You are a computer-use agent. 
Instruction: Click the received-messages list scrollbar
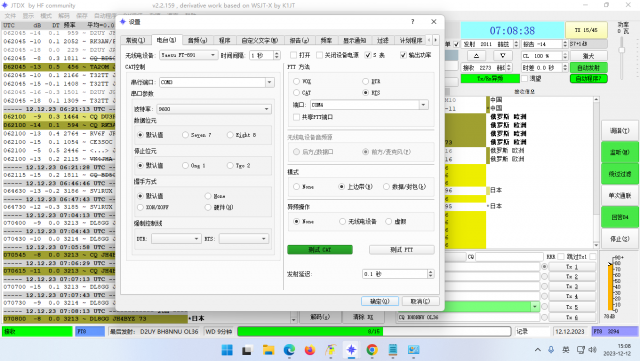596,172
